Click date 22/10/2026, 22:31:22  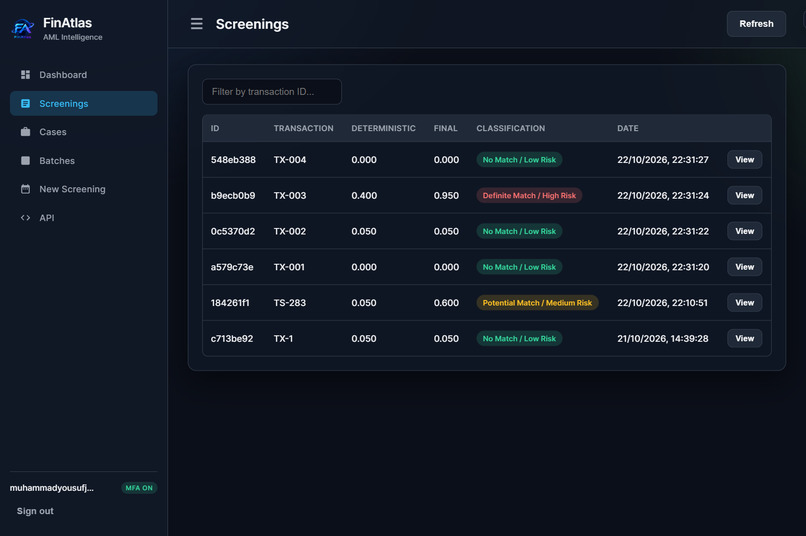tap(663, 231)
